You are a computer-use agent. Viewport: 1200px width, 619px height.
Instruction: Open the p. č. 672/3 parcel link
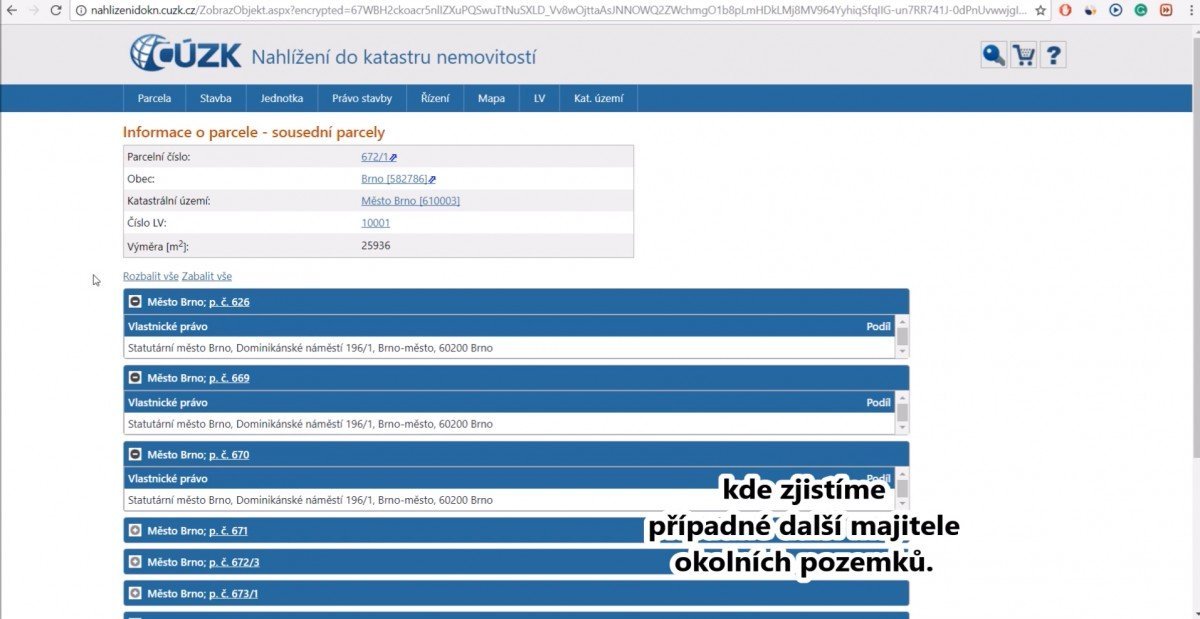click(234, 562)
